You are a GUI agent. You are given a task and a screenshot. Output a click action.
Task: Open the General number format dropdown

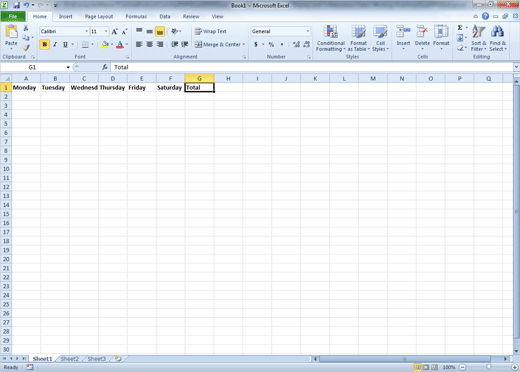coord(308,31)
